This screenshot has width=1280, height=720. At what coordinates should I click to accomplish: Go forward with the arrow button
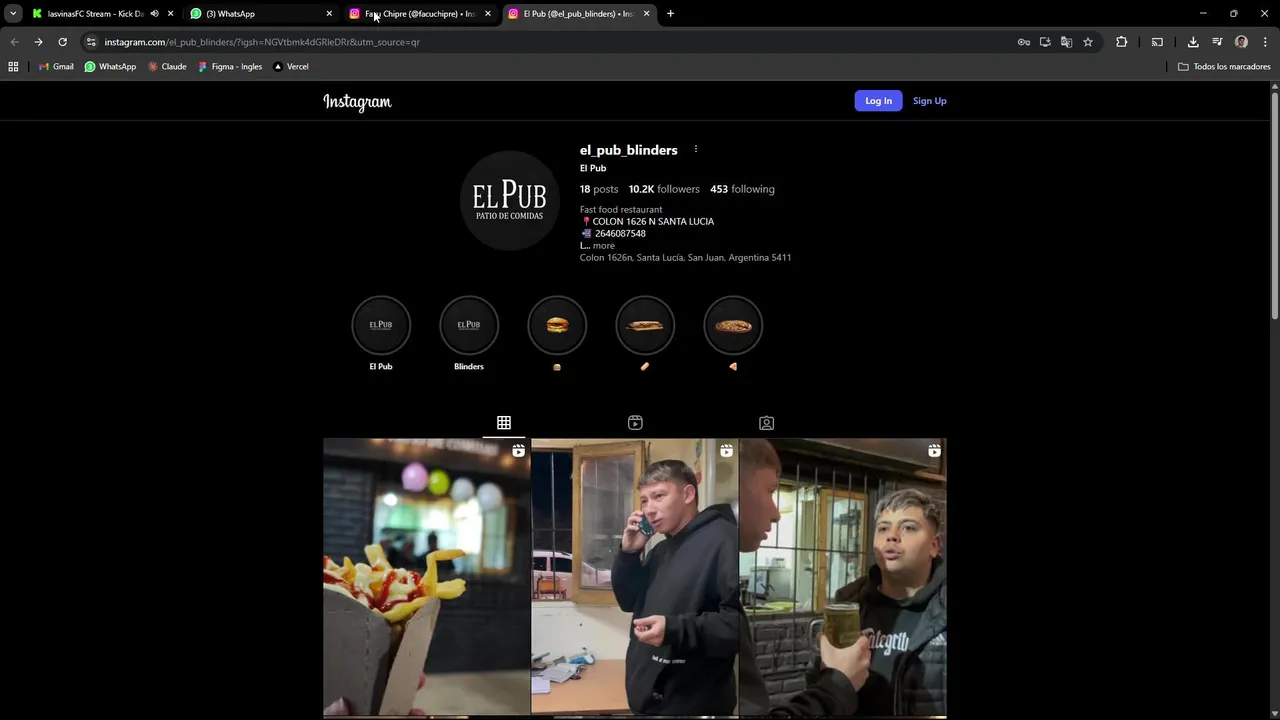[x=38, y=42]
